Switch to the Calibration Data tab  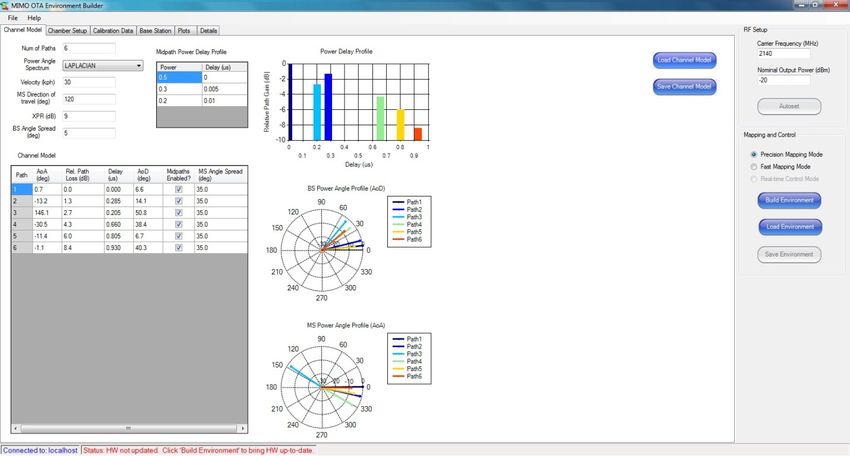pos(113,31)
